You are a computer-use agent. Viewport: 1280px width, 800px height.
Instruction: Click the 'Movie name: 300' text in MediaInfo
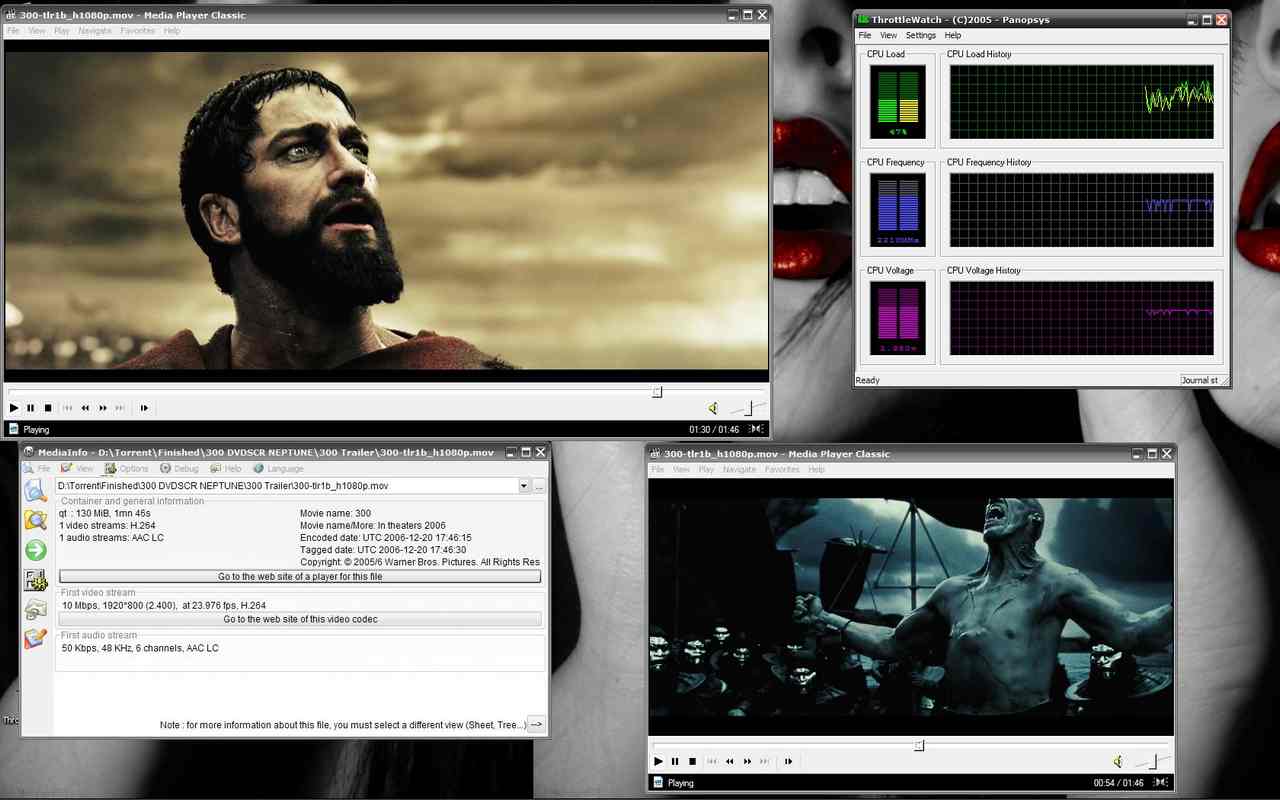coord(335,514)
